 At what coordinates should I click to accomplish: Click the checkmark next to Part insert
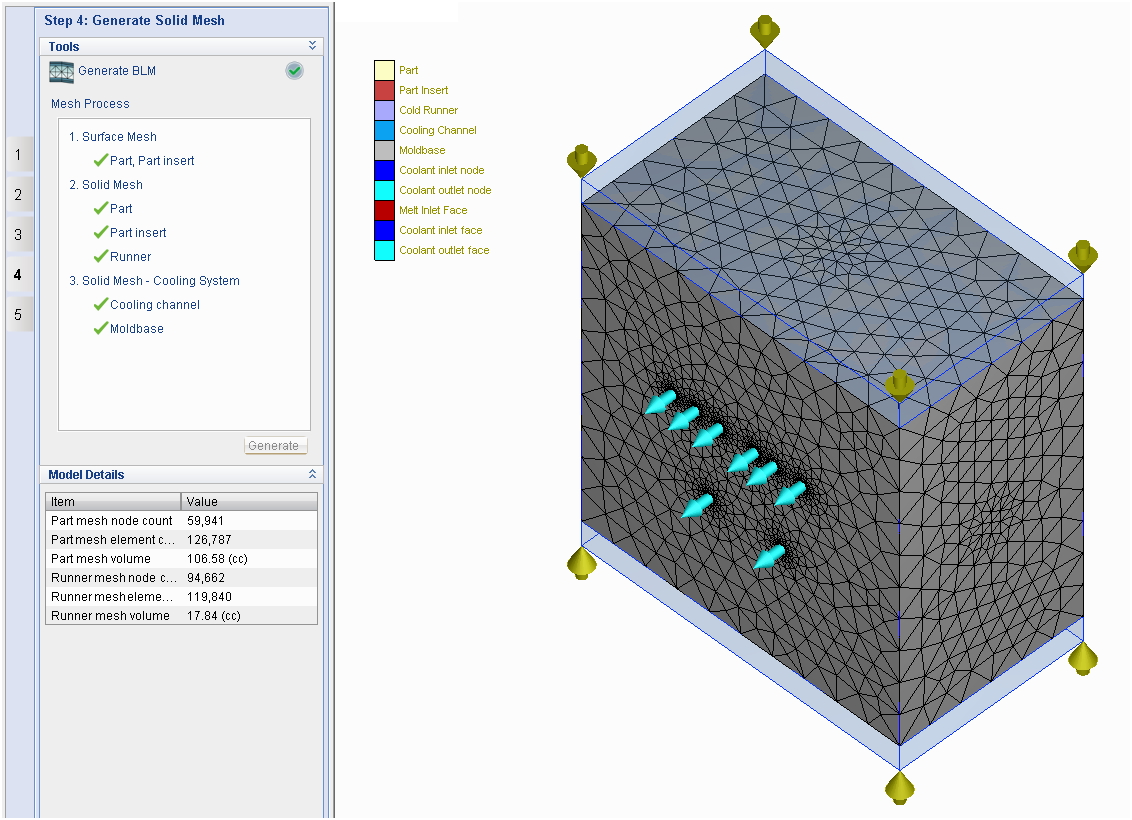101,232
